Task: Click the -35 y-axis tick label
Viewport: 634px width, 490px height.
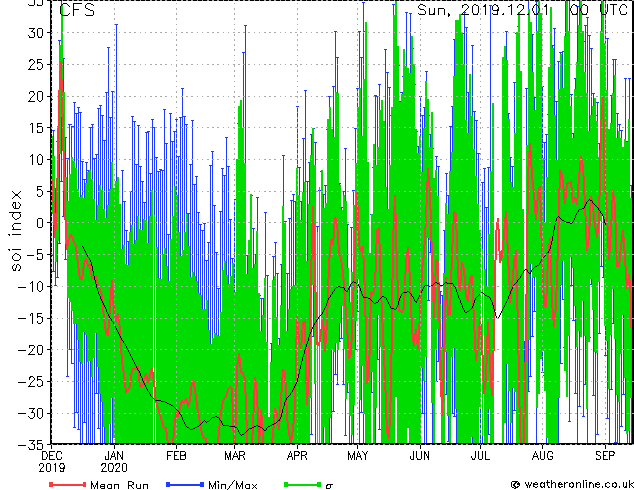Action: click(x=32, y=445)
